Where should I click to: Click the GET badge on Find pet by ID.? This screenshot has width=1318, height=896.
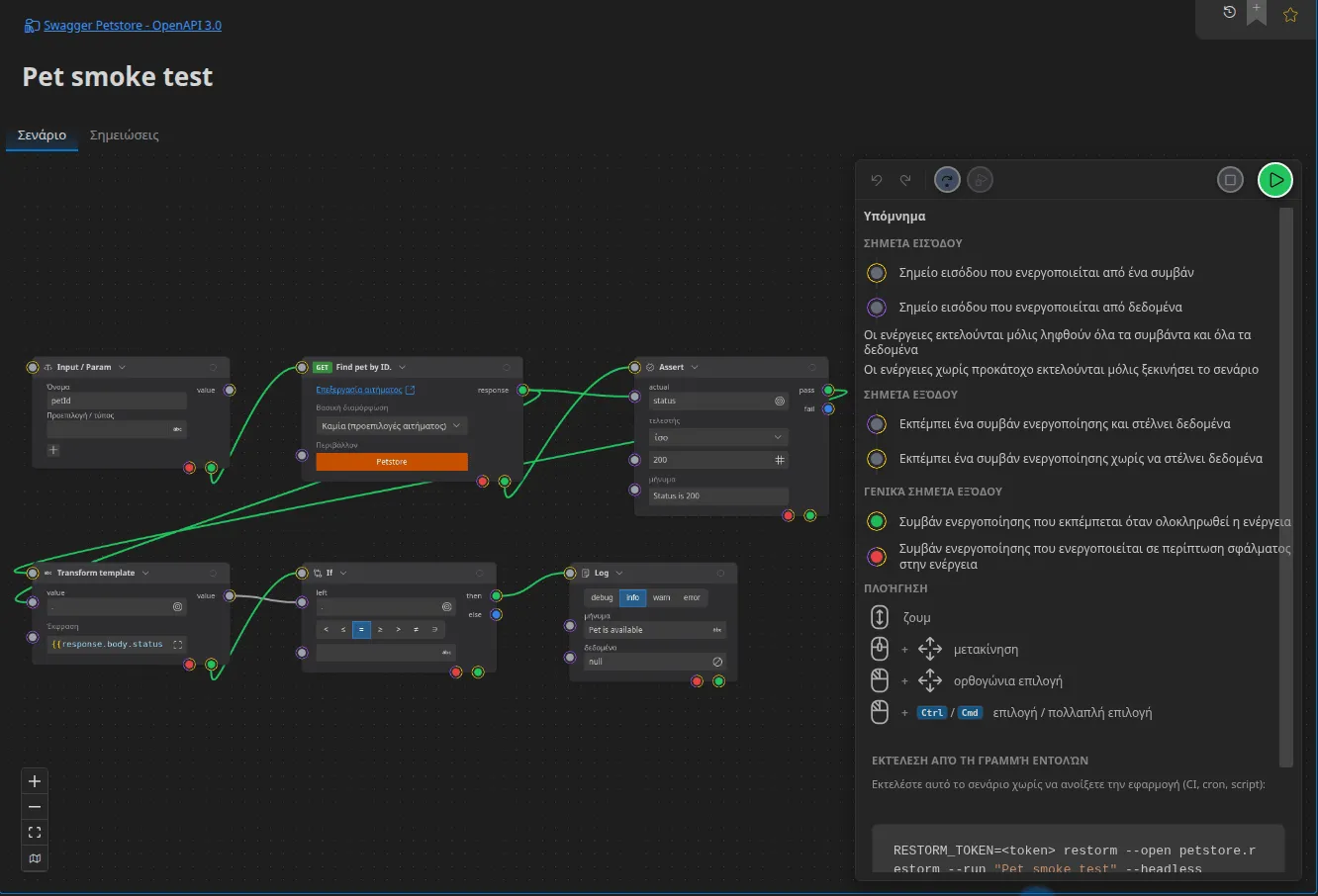(323, 367)
